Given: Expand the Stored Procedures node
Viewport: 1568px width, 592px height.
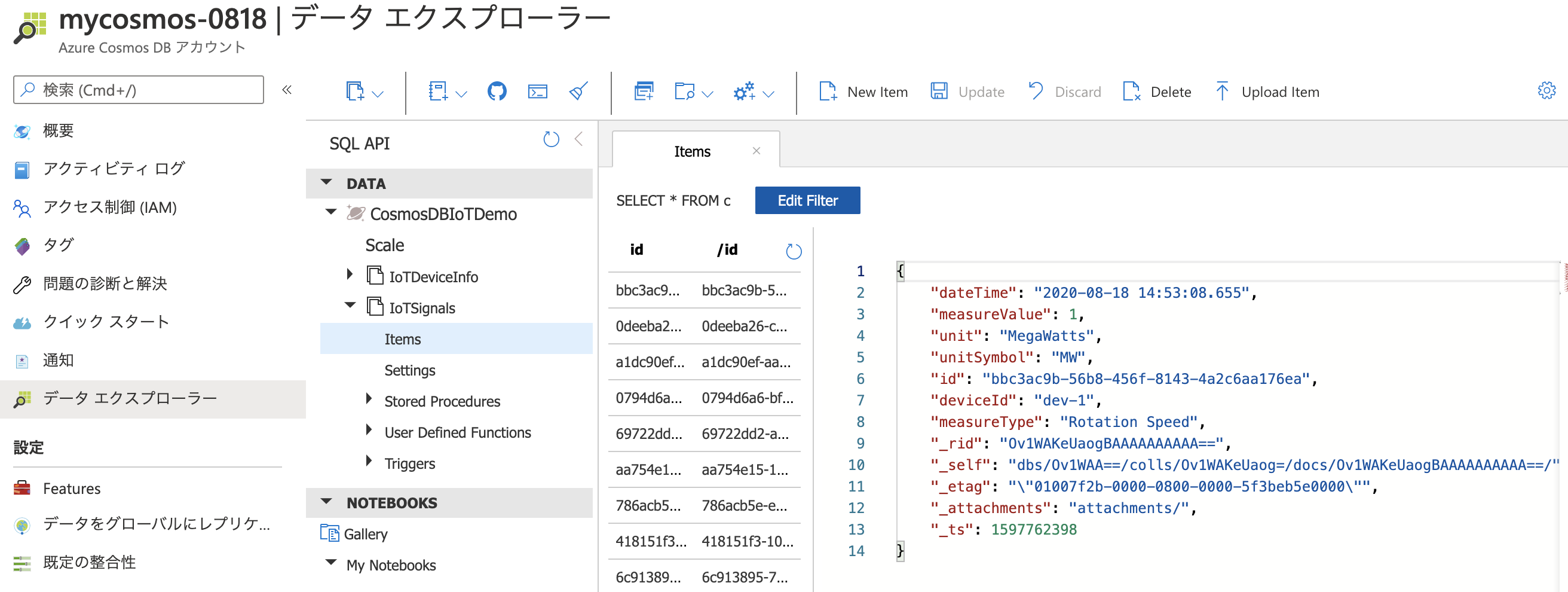Looking at the screenshot, I should pos(368,399).
